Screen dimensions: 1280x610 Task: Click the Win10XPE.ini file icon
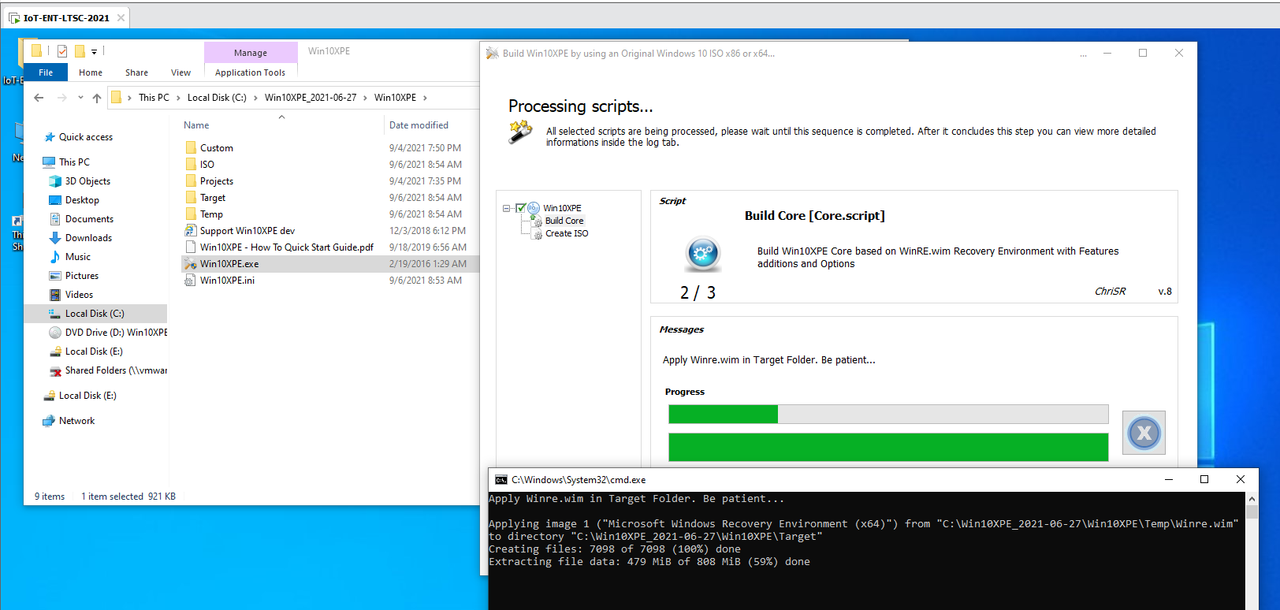192,280
